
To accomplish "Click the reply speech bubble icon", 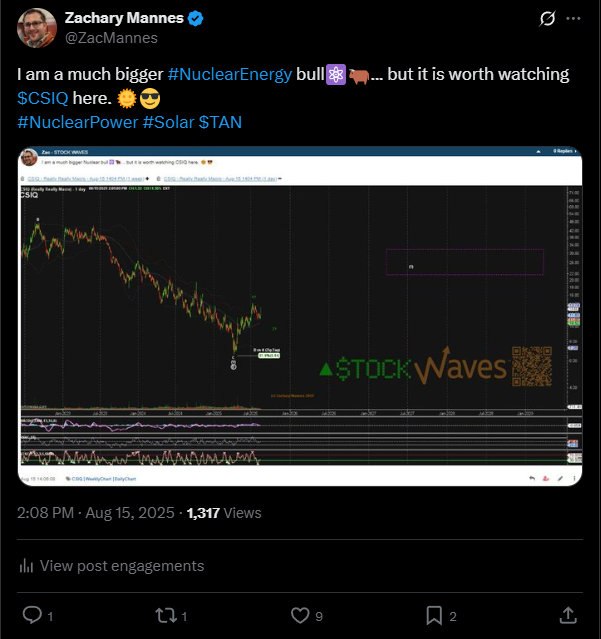I will click(32, 615).
